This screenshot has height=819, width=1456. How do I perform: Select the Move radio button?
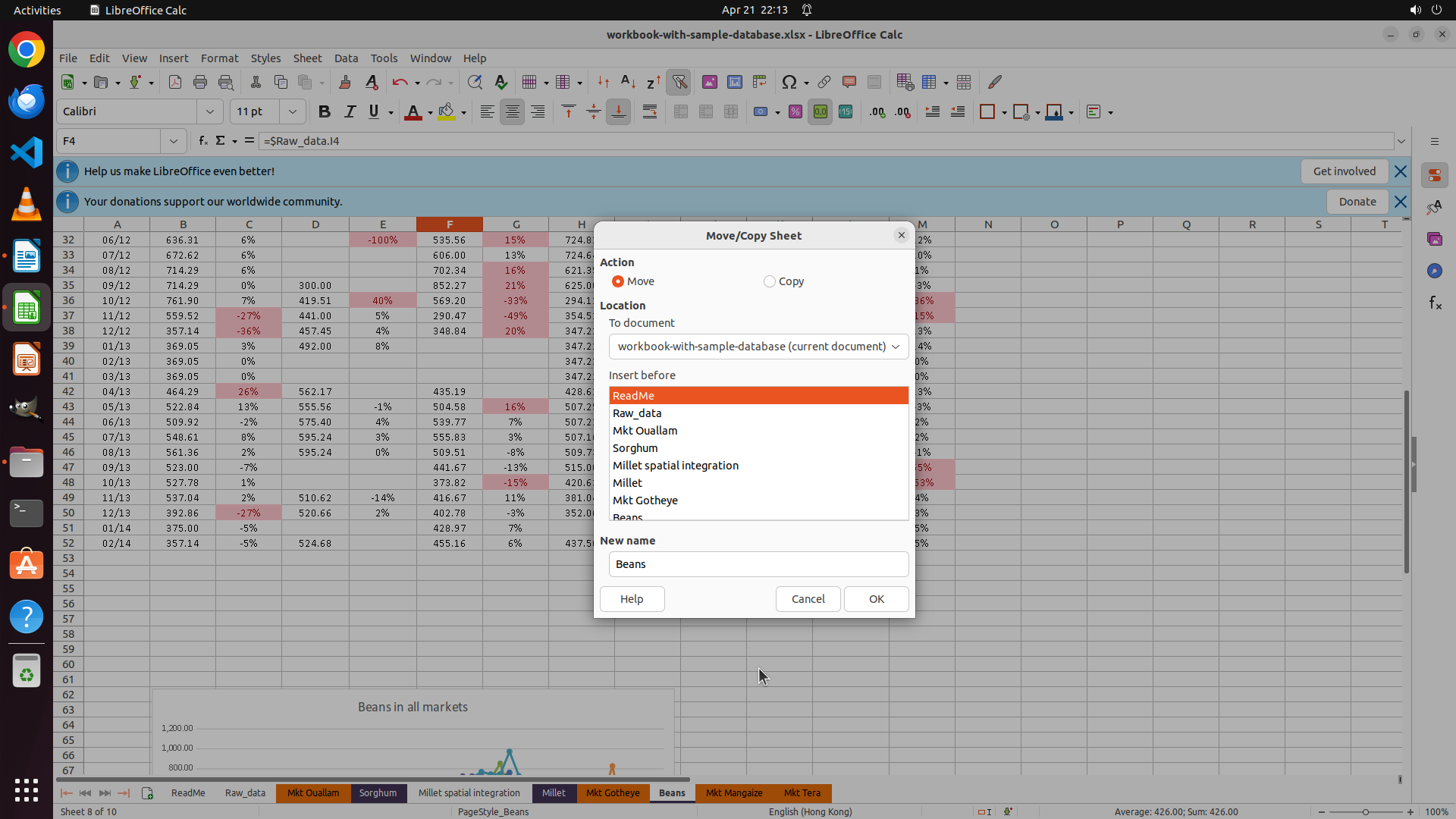tap(618, 281)
